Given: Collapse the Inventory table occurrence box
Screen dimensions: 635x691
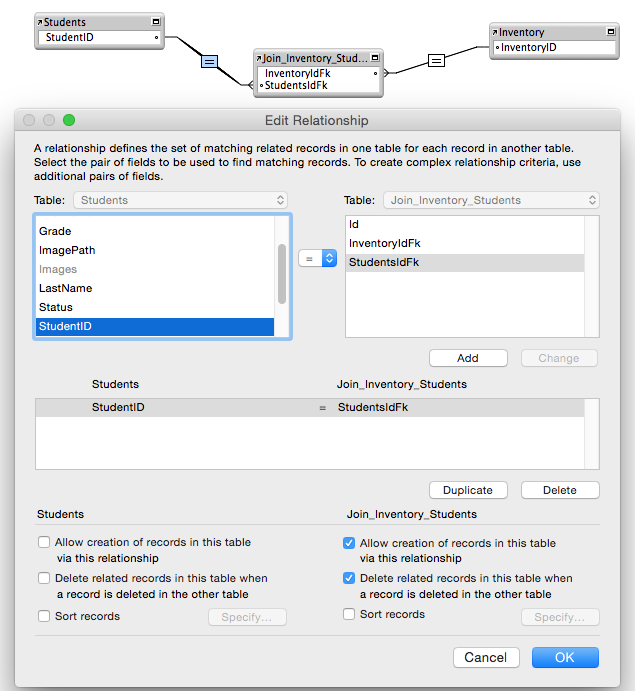Looking at the screenshot, I should coord(611,32).
